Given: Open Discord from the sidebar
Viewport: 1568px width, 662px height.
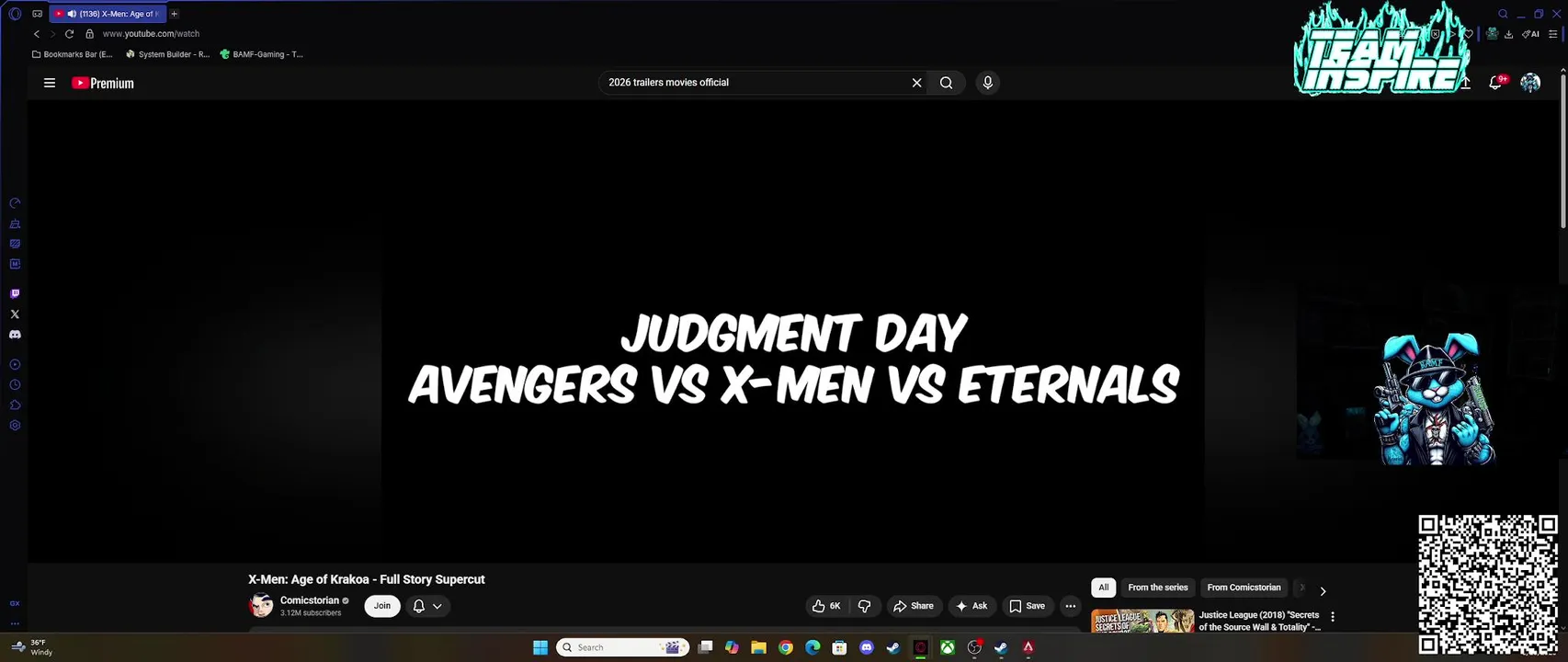Looking at the screenshot, I should pos(15,335).
